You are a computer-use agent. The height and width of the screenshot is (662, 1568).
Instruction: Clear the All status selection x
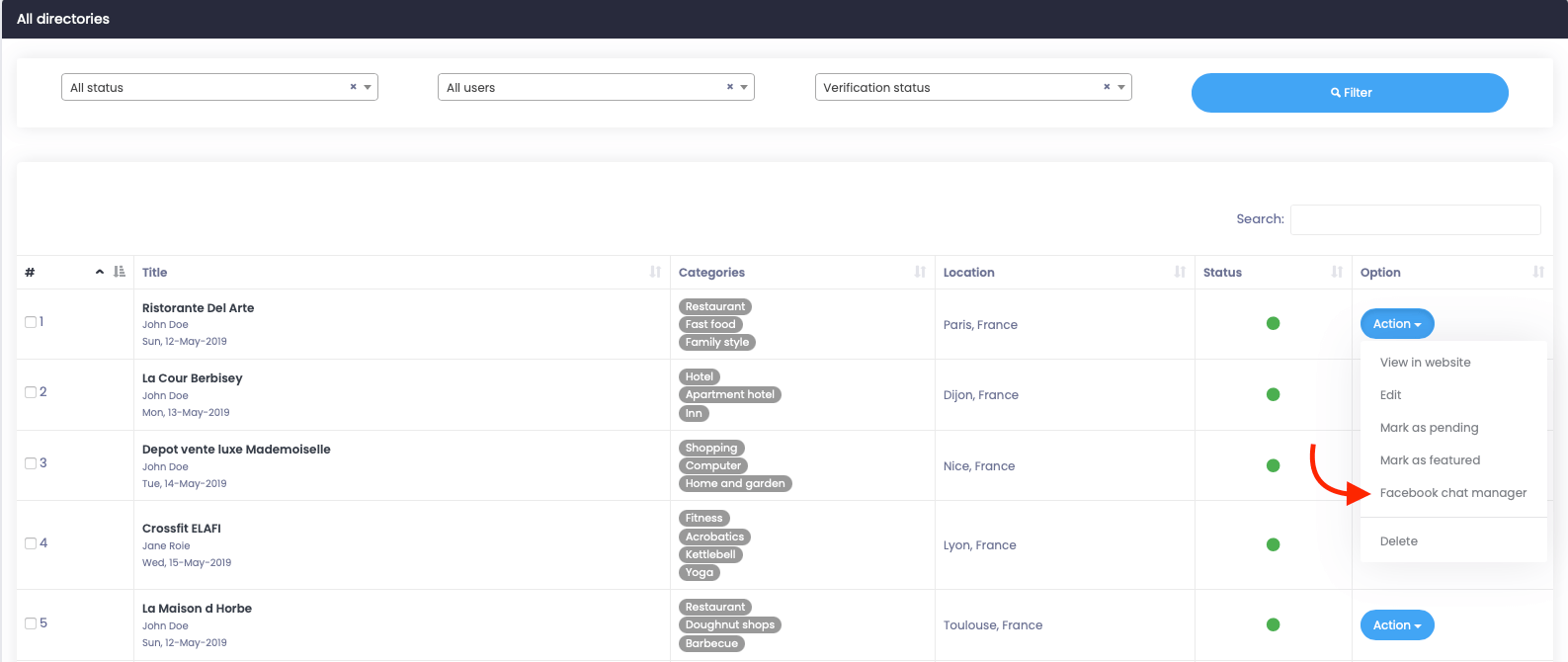click(353, 87)
